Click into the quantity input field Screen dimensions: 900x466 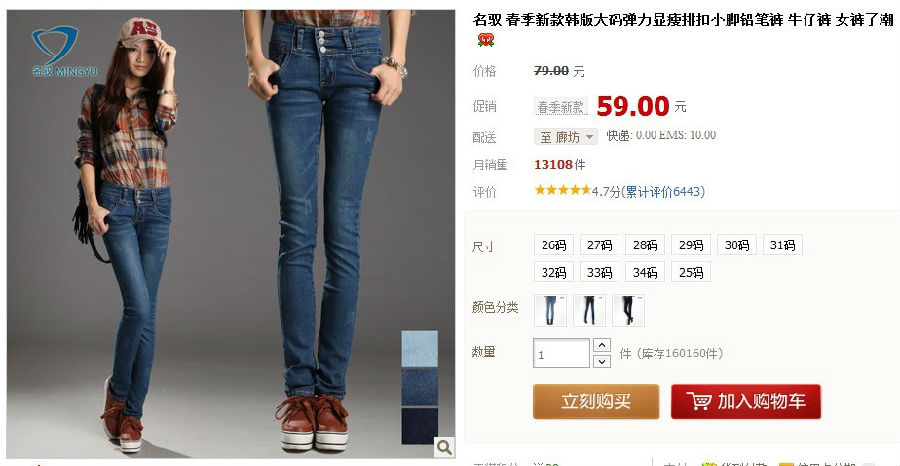click(x=561, y=354)
